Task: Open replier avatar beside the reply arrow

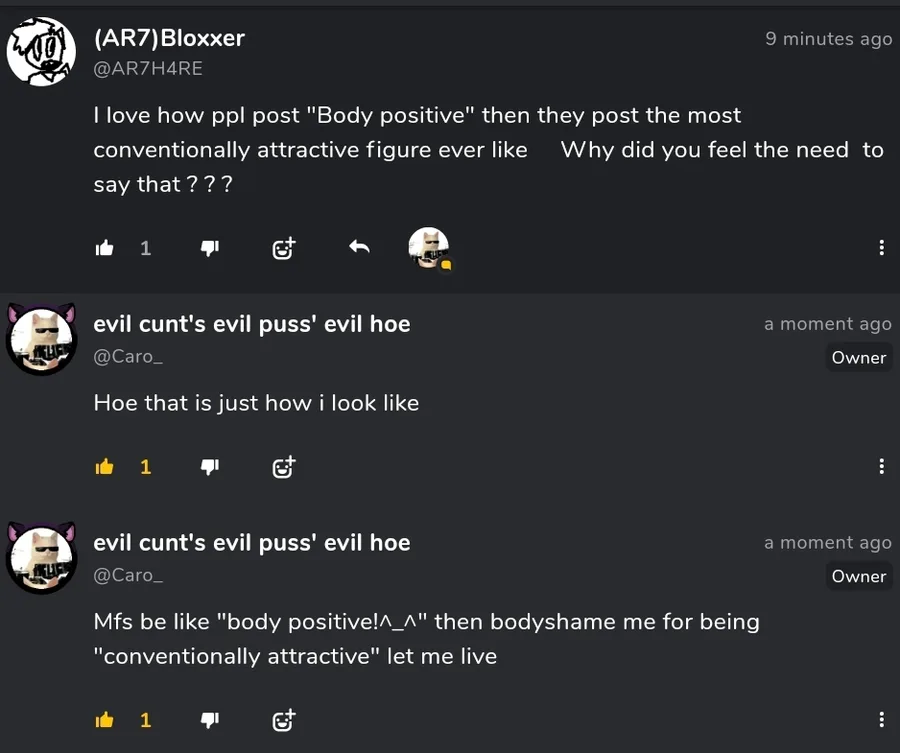Action: click(x=429, y=247)
